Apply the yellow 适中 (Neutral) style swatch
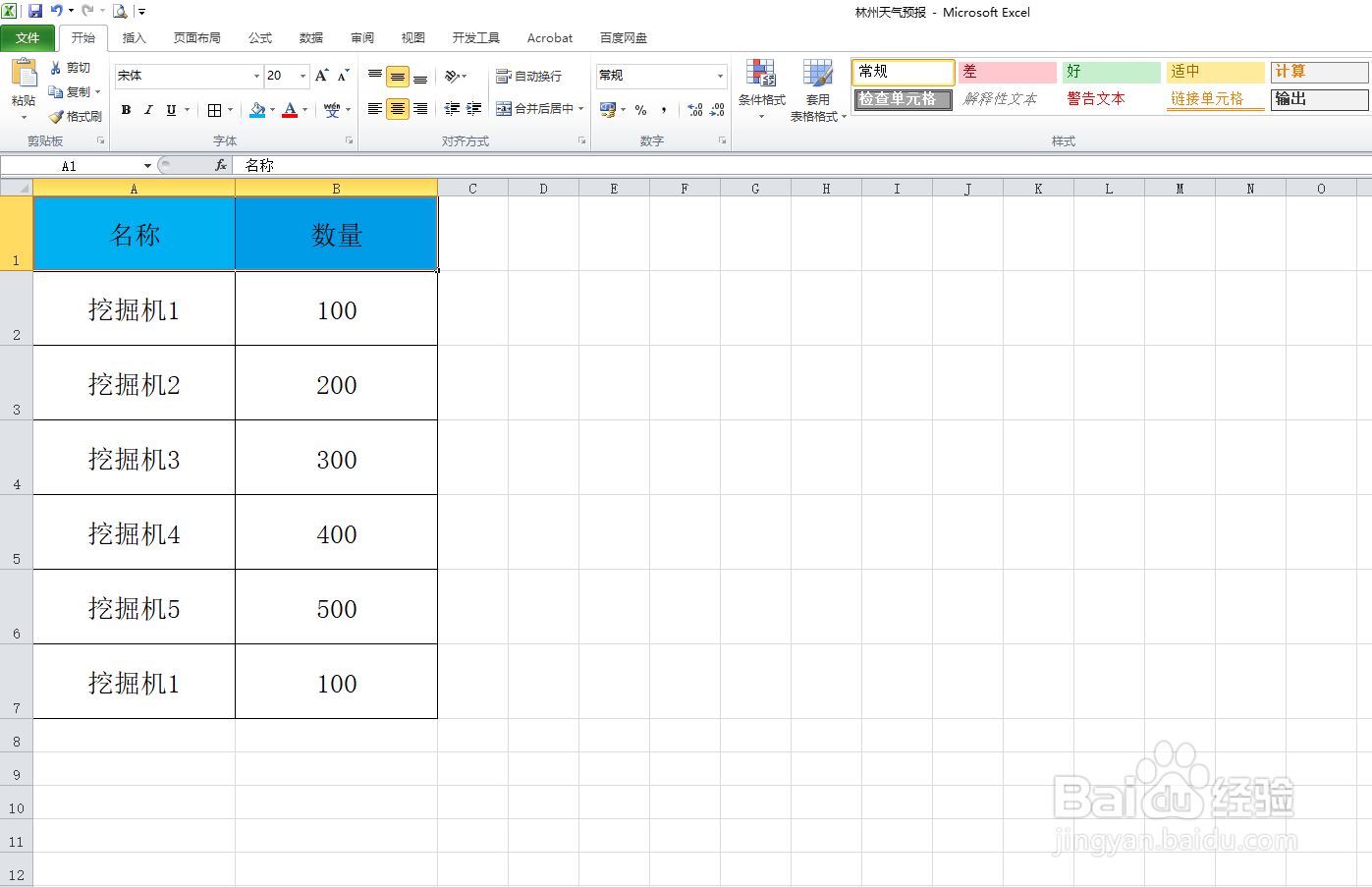Viewport: 1372px width, 887px height. pos(1216,72)
